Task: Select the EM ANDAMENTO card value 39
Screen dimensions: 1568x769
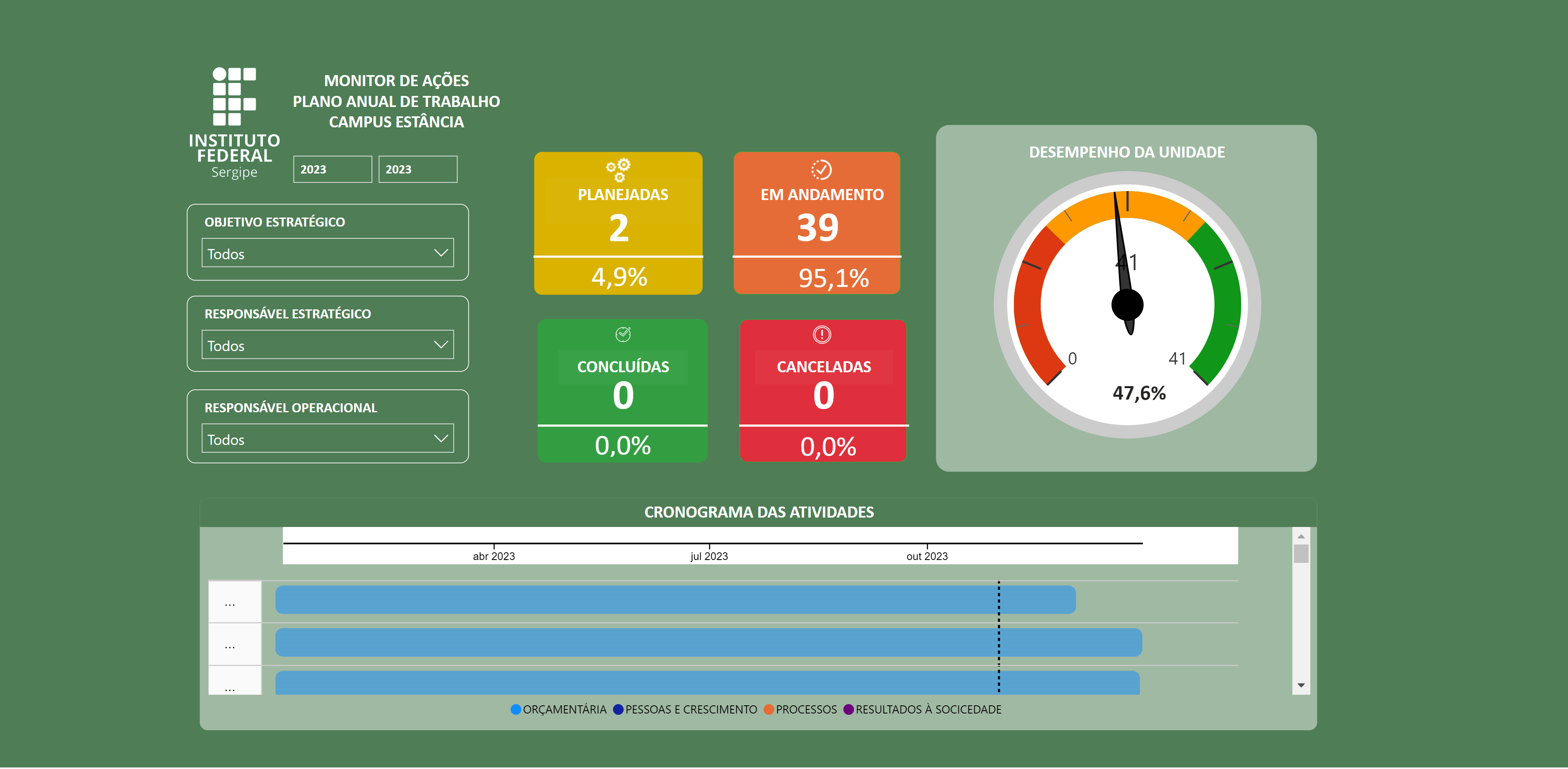Action: coord(817,227)
